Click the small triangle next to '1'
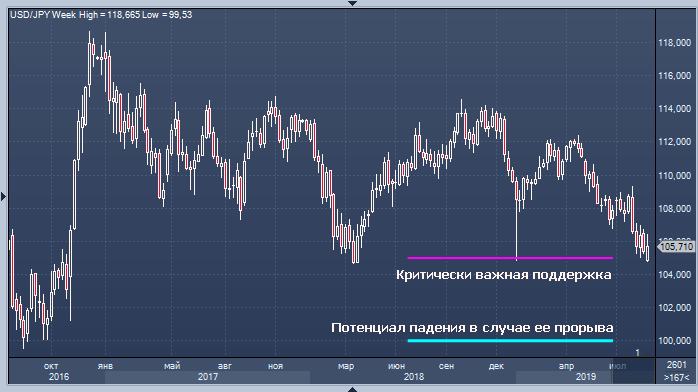The height and width of the screenshot is (392, 698). pyautogui.click(x=647, y=354)
